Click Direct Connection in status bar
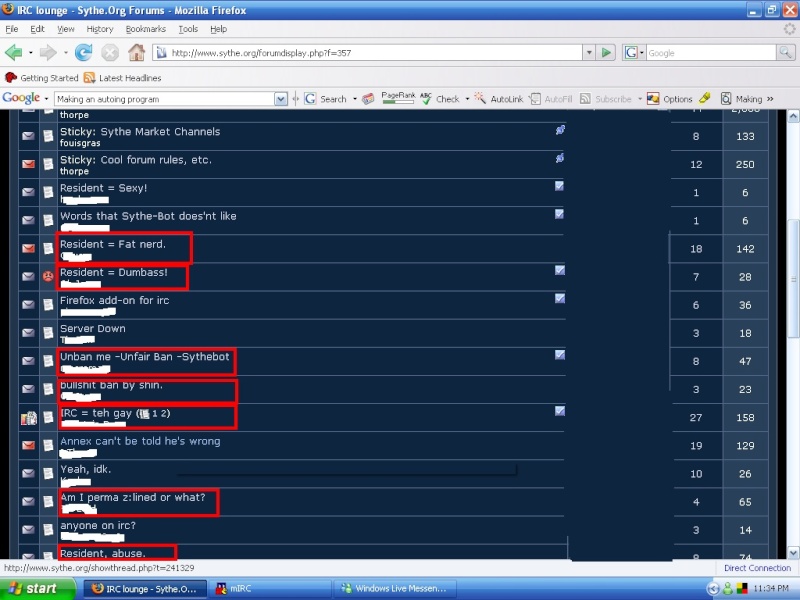The image size is (800, 600). pyautogui.click(x=757, y=568)
